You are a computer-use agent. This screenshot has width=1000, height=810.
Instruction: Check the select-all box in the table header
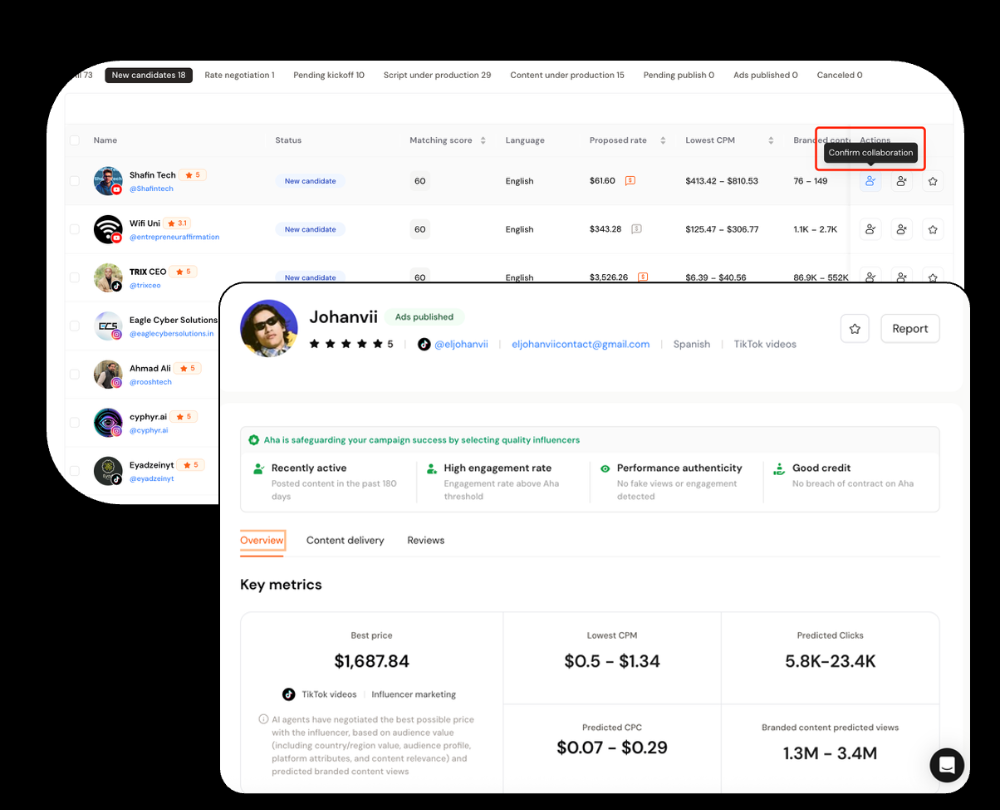74,140
